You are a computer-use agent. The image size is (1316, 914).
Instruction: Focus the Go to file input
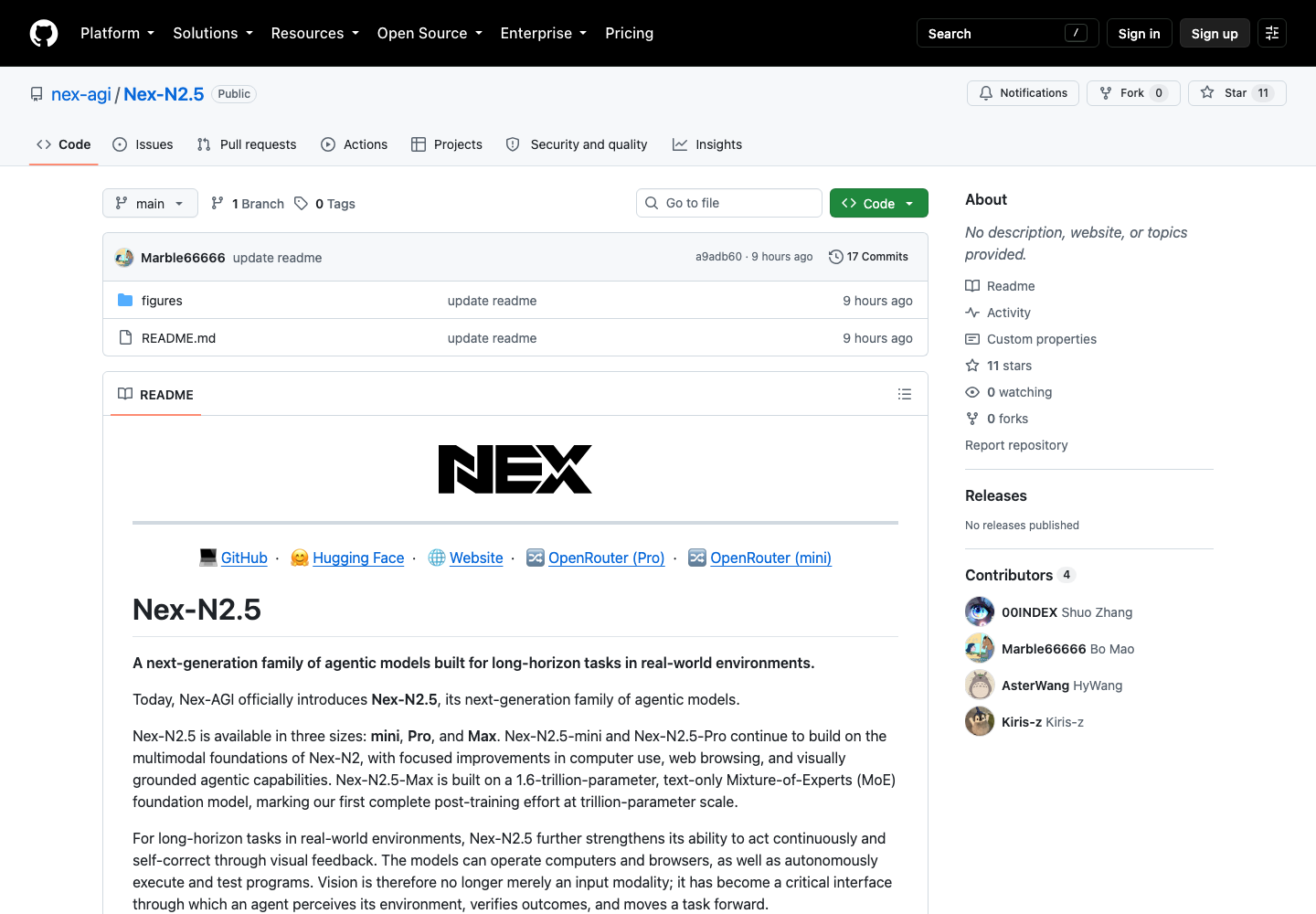(x=729, y=203)
